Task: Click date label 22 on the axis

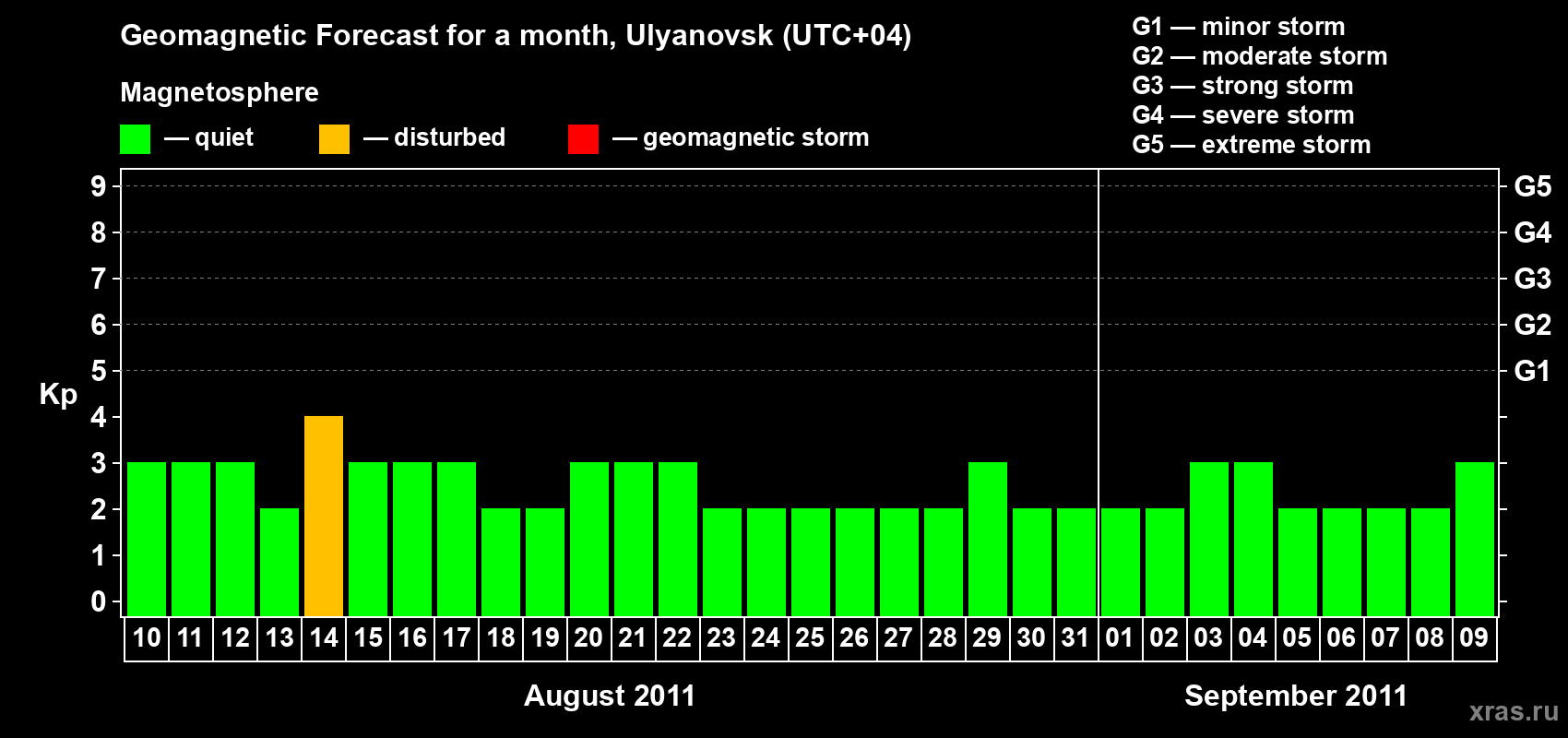Action: click(x=677, y=637)
